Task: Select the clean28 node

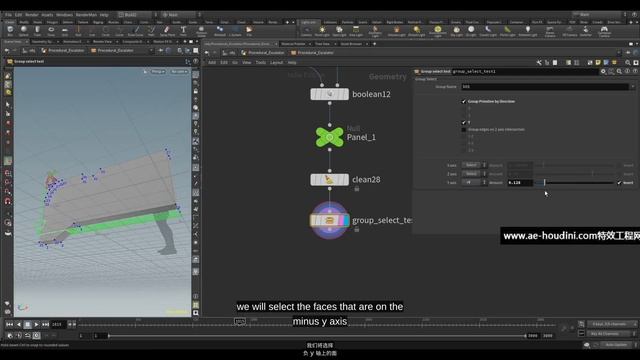Action: pyautogui.click(x=329, y=180)
